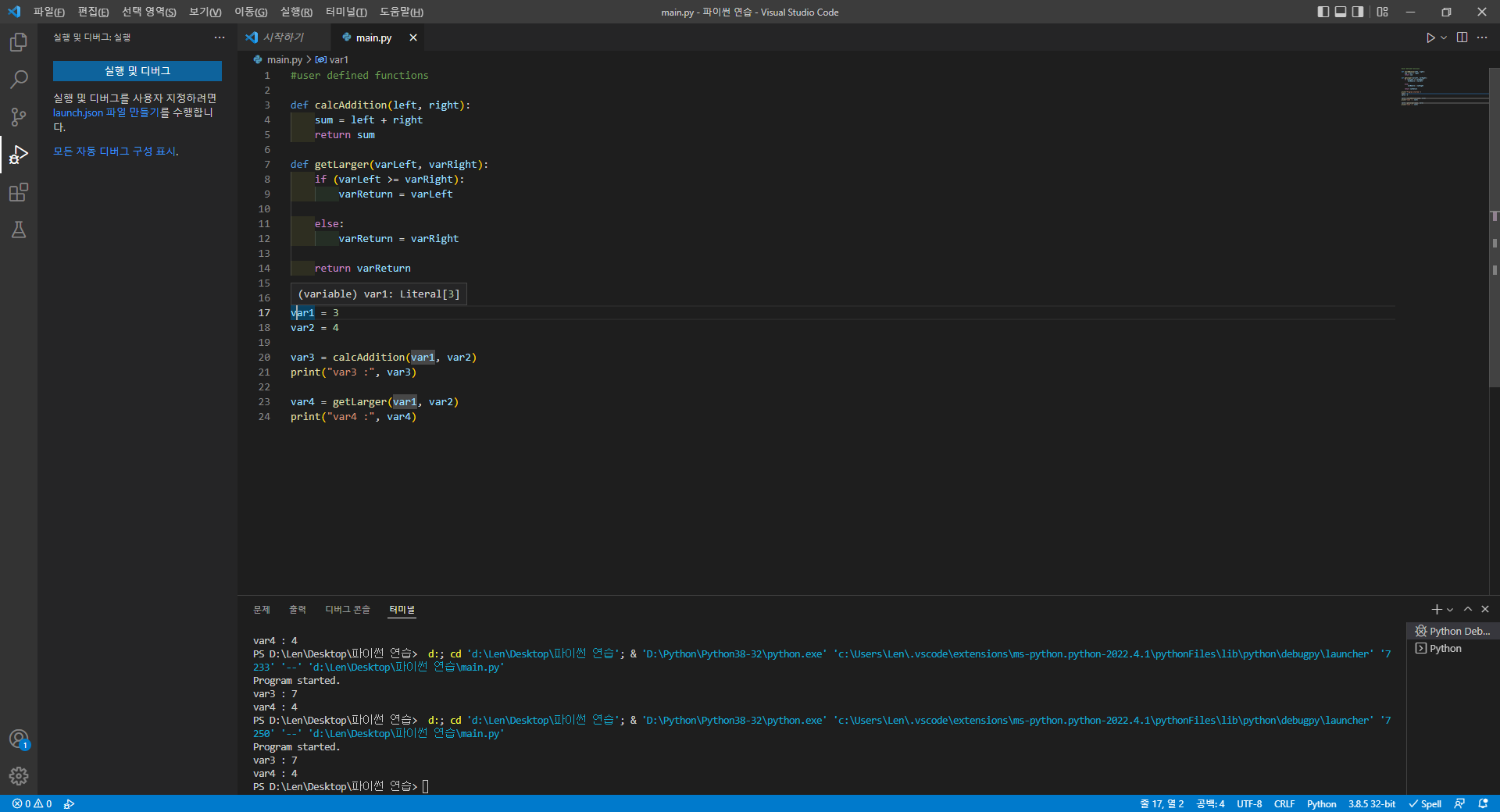Change the Python interpreter 3.8.5 32-bit
This screenshot has height=812, width=1500.
click(x=1372, y=803)
